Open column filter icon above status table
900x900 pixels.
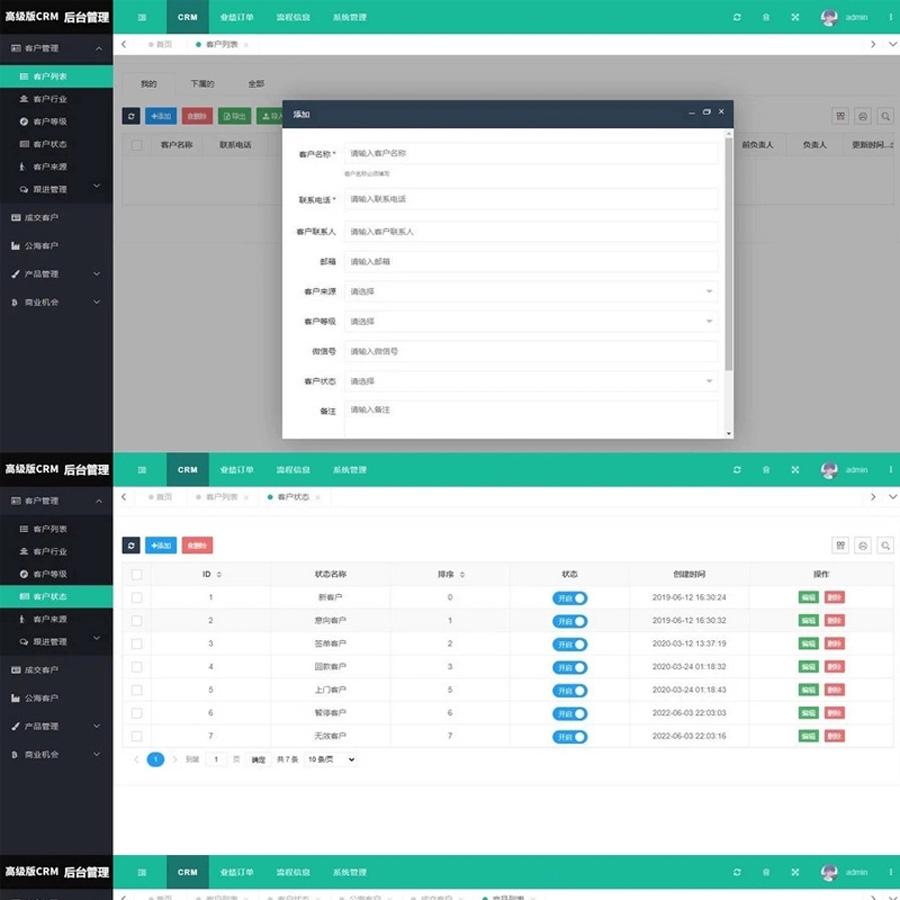[x=840, y=545]
